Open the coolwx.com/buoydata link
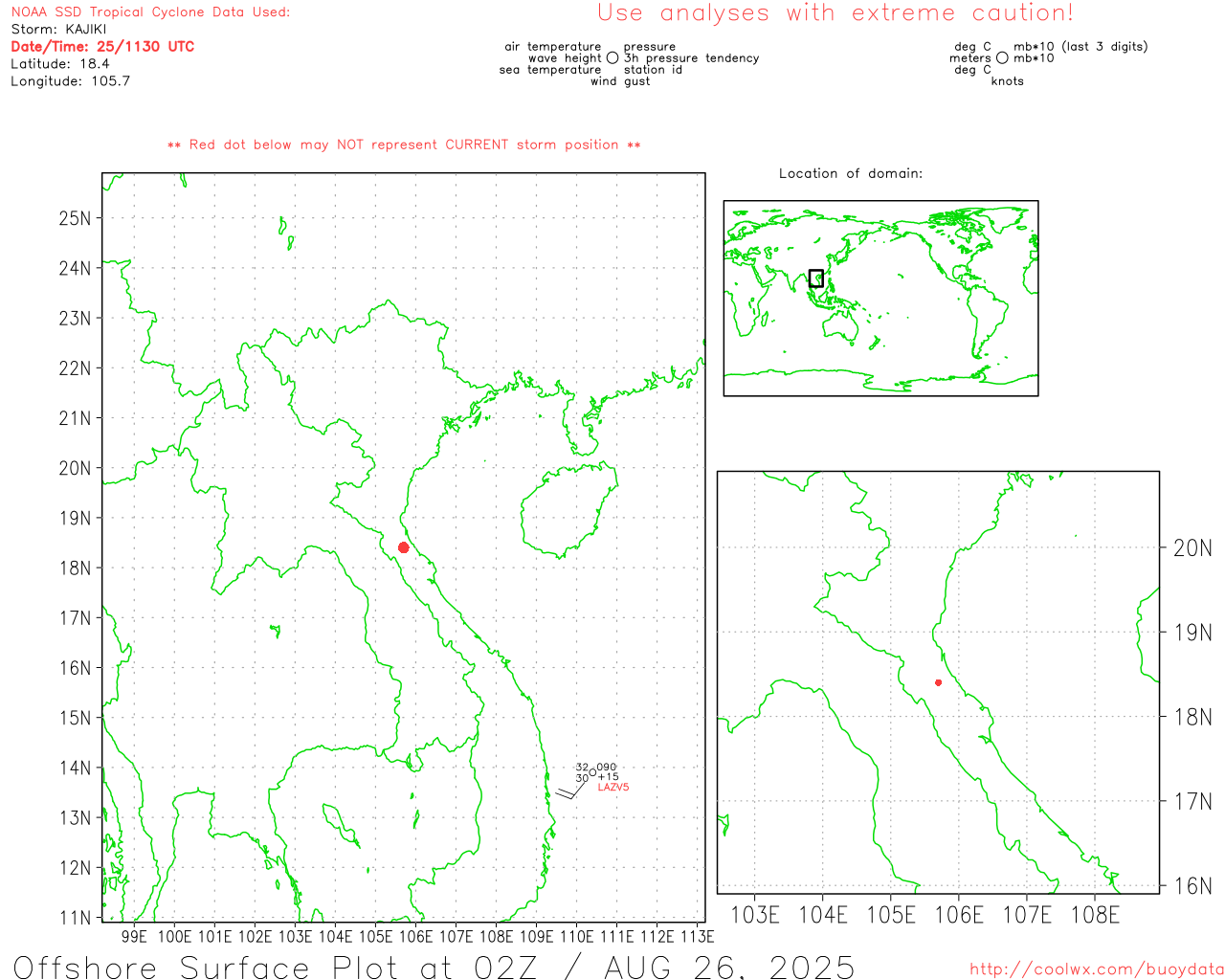1225x980 pixels. tap(1097, 969)
